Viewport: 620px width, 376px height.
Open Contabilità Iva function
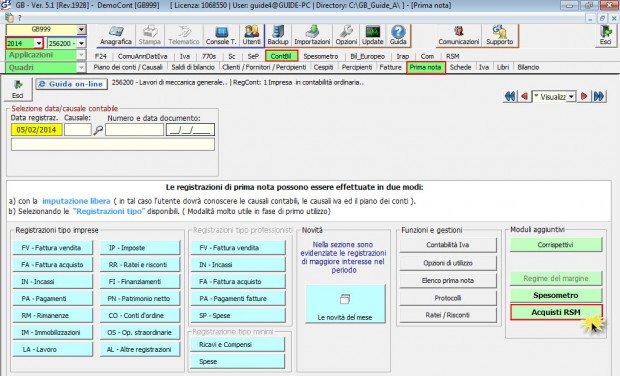coord(448,245)
